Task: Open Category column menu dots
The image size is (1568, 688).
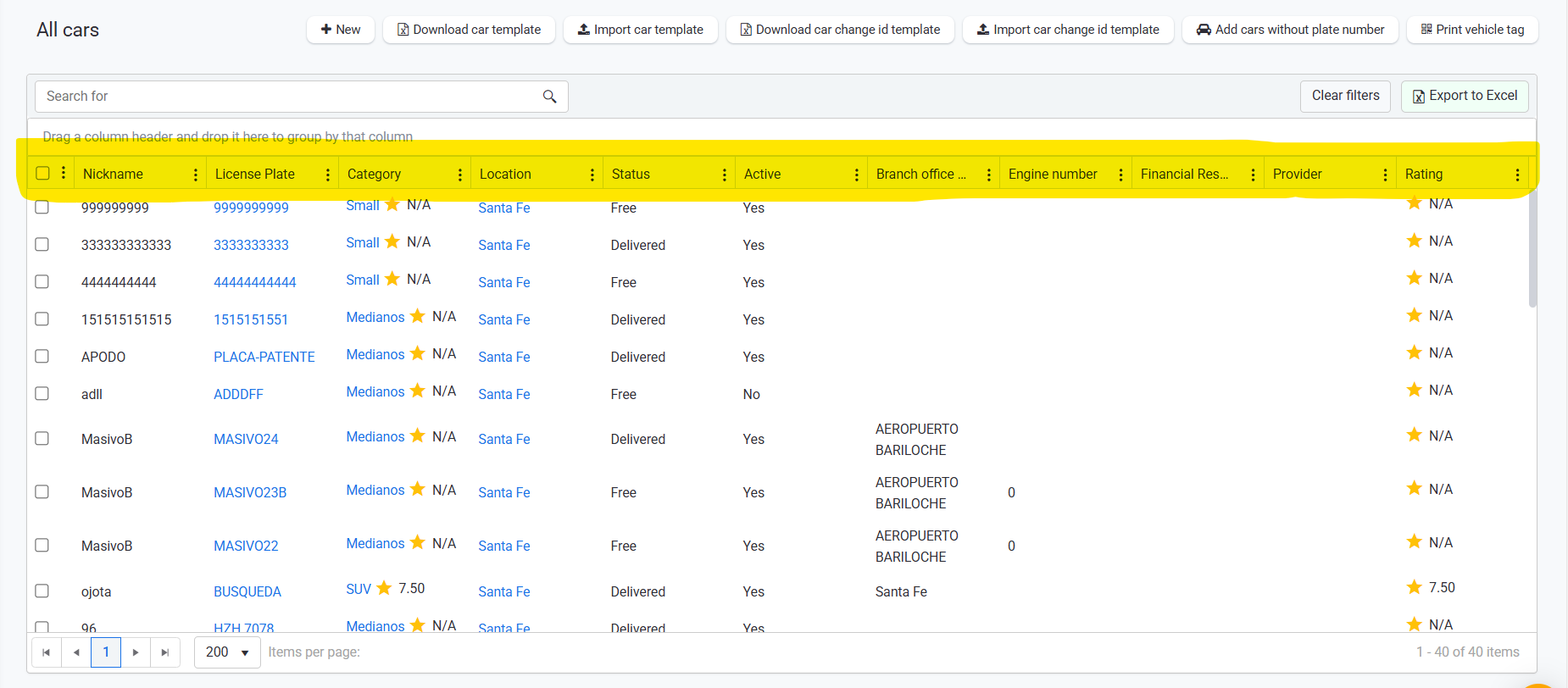Action: (x=460, y=175)
